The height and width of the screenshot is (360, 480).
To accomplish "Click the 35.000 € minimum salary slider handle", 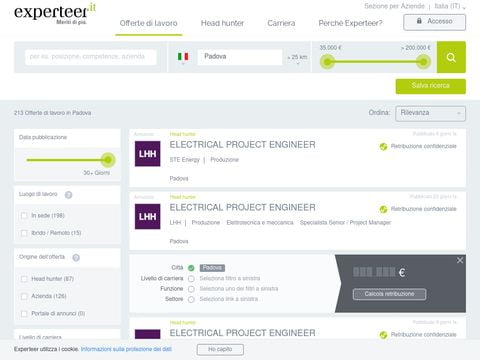I will coord(327,62).
